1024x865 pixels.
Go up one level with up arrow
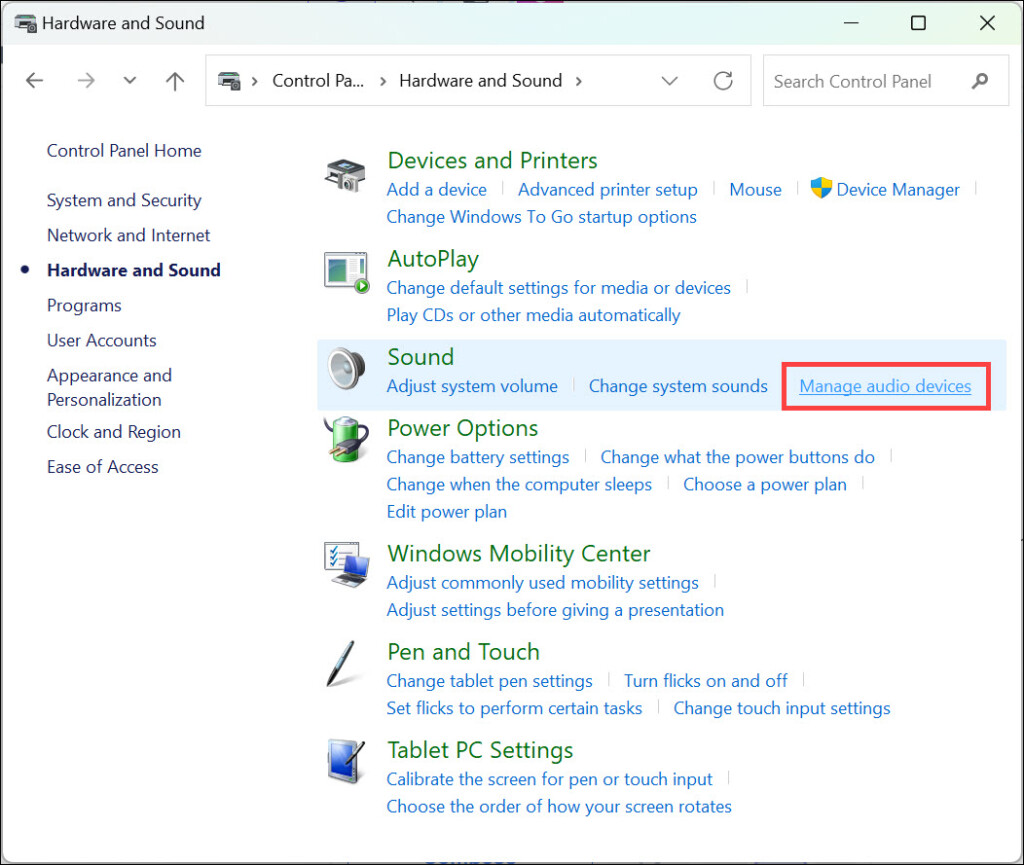click(175, 81)
